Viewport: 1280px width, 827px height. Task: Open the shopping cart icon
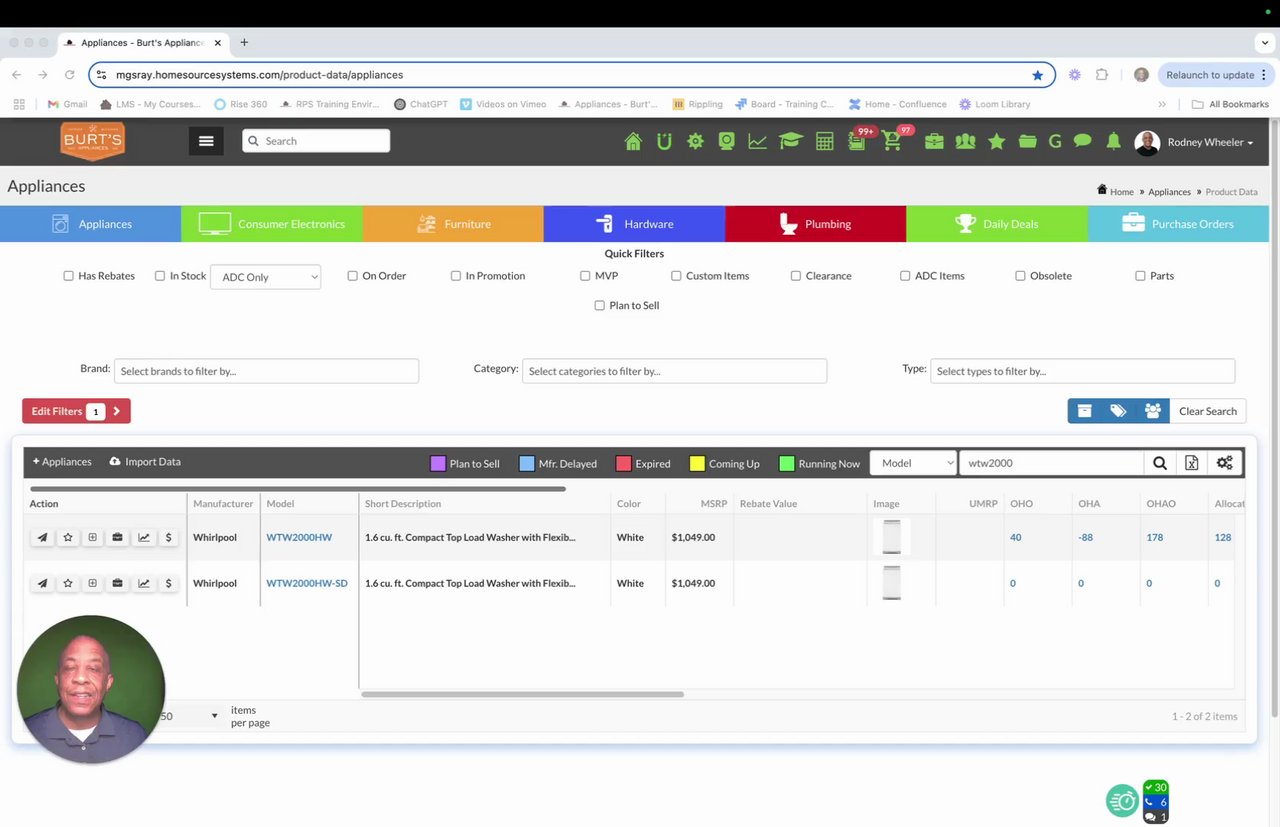coord(892,142)
